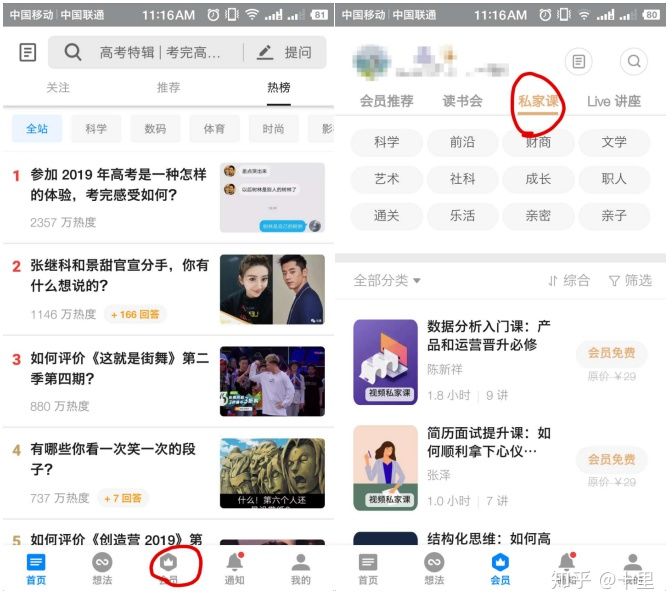
Task: Open question about 这就是街舞 第二季
Action: [x=119, y=368]
